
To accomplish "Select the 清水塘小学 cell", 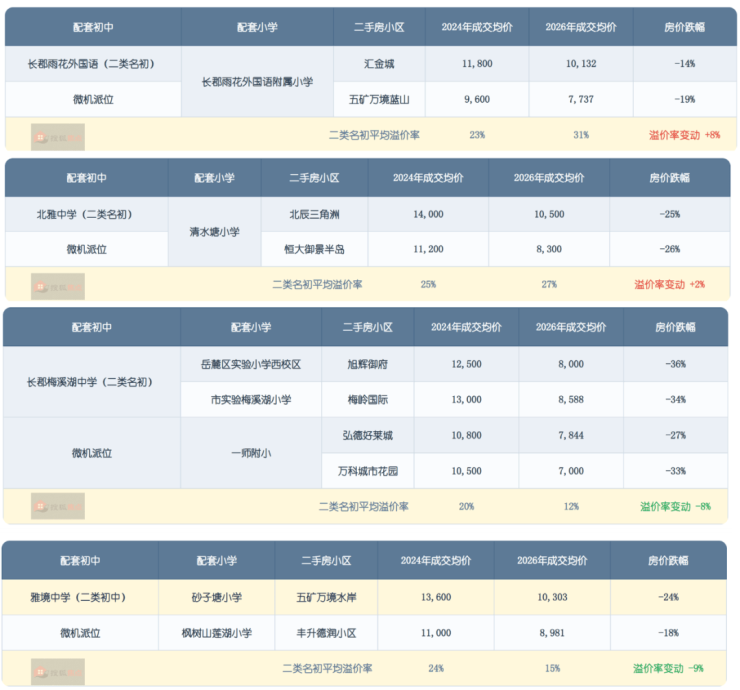I will [214, 232].
